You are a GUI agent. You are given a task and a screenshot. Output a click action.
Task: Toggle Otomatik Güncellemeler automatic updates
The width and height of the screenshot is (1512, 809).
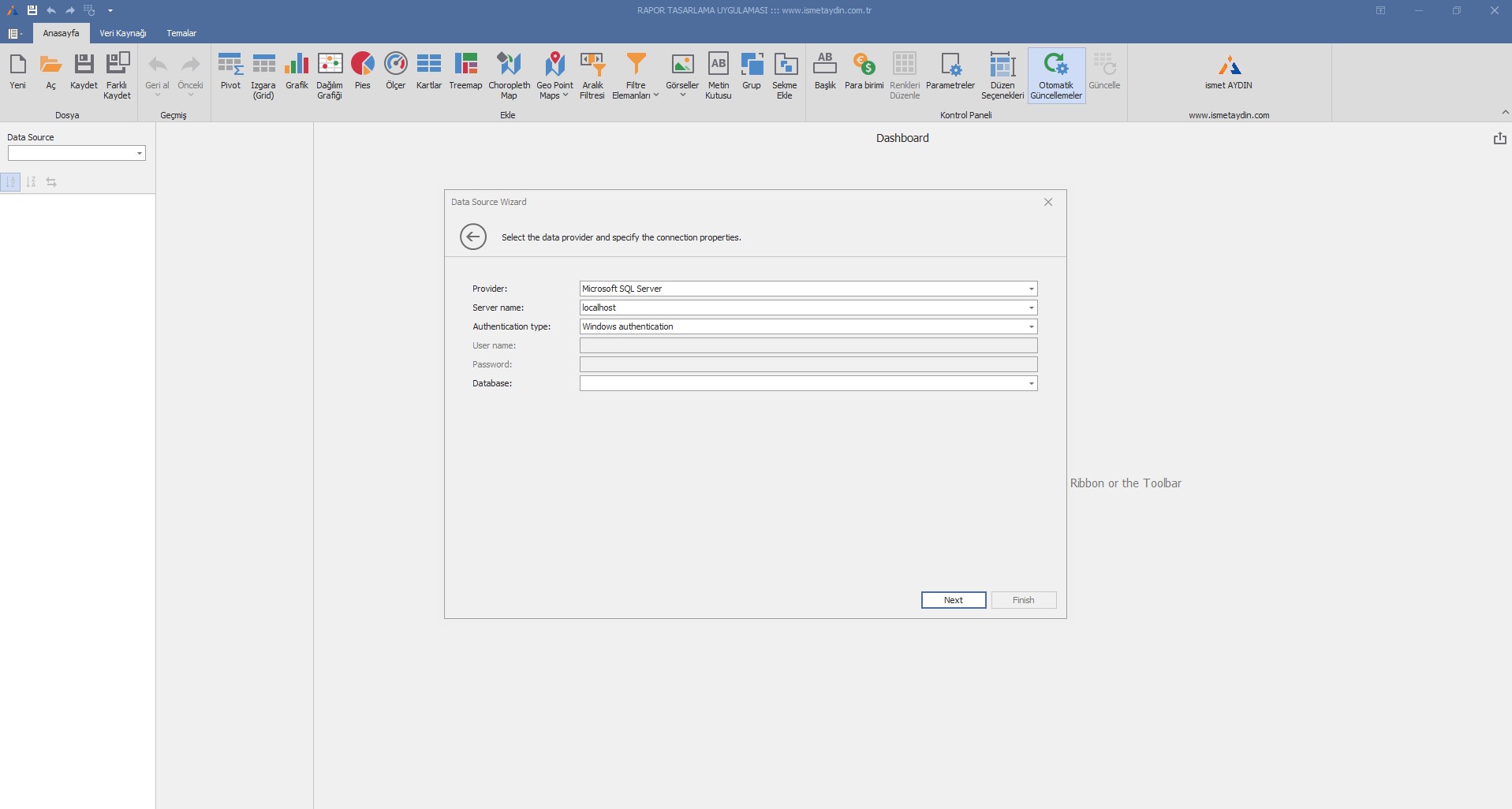(x=1056, y=75)
